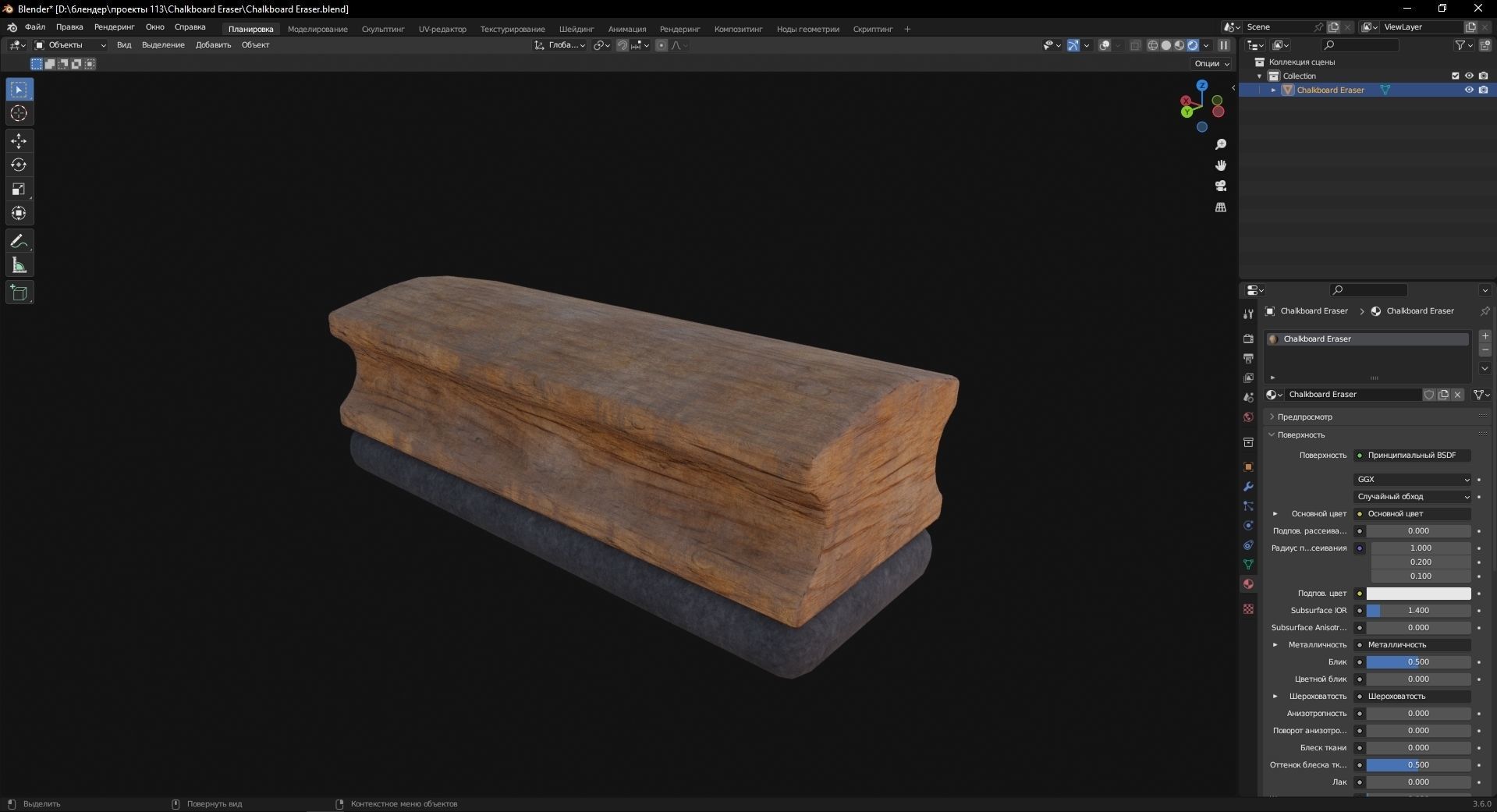Click the Blender logo menu icon
This screenshot has height=812, width=1497.
(12, 27)
